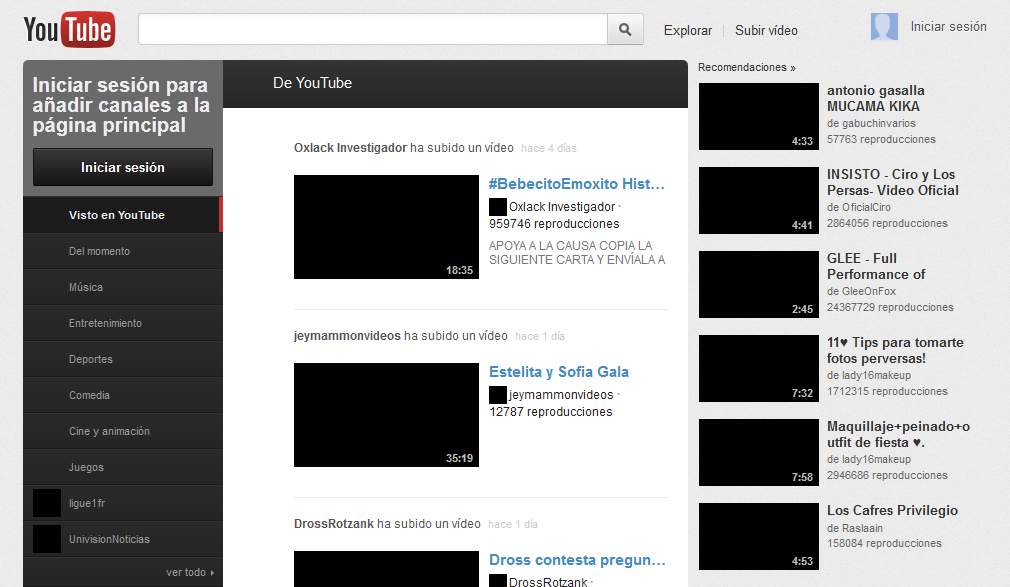
Task: Click Oxlack Investigador's channel avatar
Action: (x=497, y=207)
